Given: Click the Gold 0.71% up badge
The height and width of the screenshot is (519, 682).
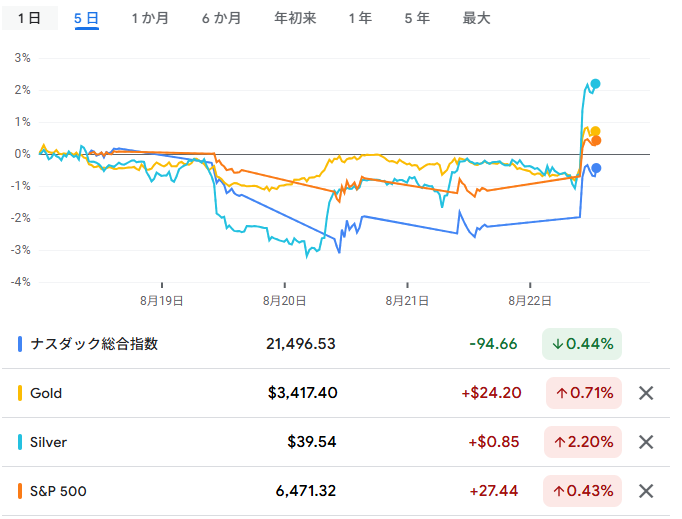Looking at the screenshot, I should [x=584, y=393].
